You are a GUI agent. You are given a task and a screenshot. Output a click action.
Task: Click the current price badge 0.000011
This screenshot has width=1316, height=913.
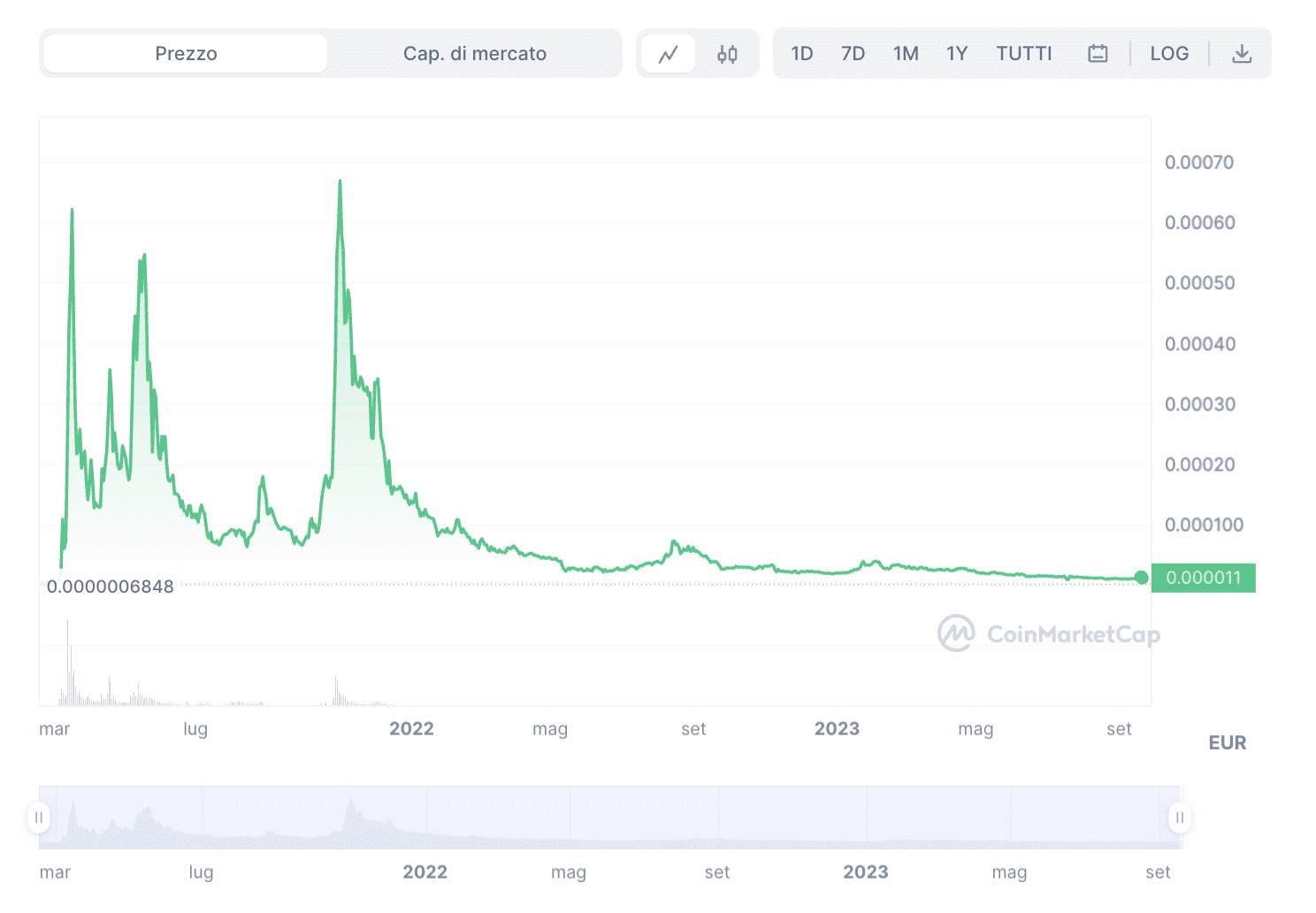(x=1204, y=578)
